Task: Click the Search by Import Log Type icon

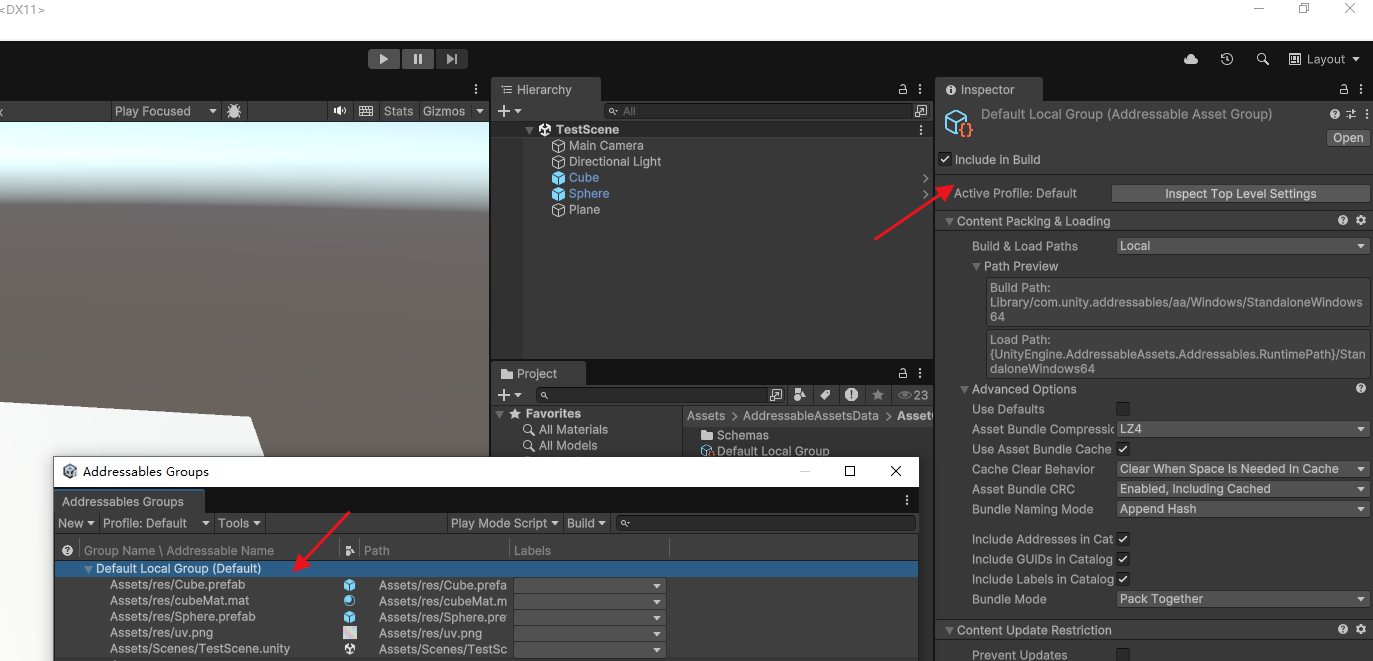Action: (851, 395)
